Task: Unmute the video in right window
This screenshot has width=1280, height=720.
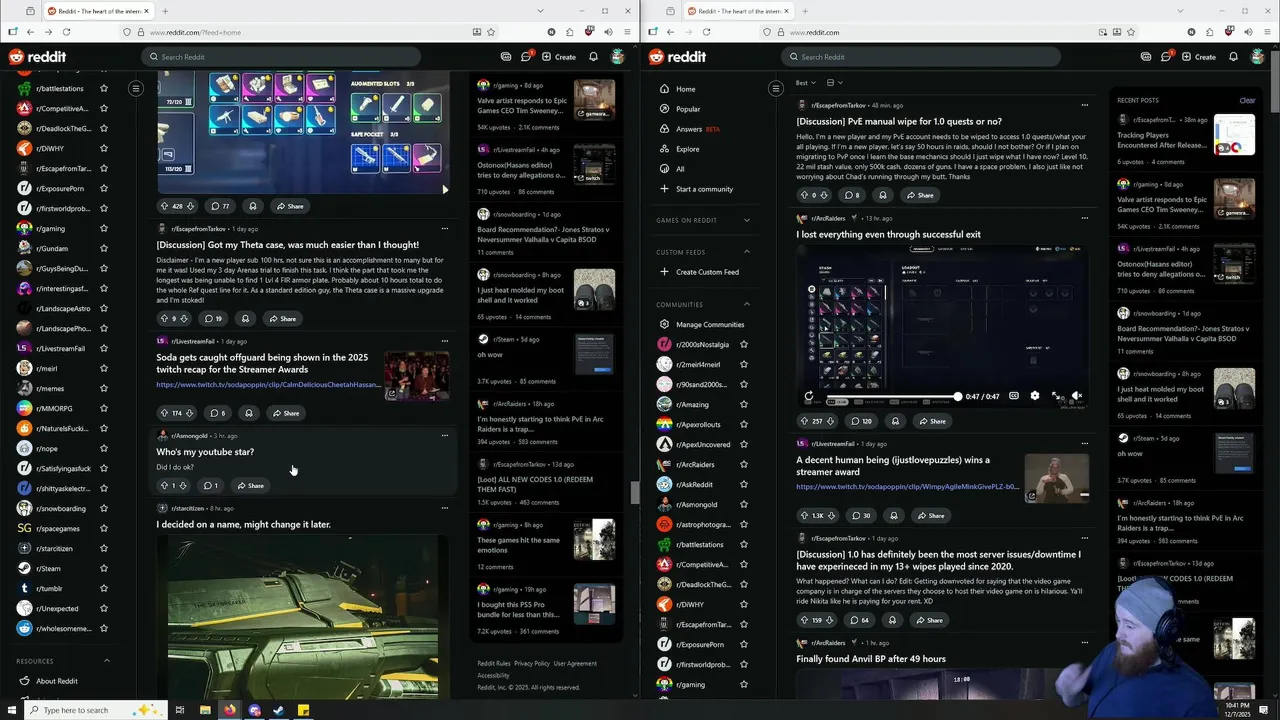Action: [x=1077, y=396]
